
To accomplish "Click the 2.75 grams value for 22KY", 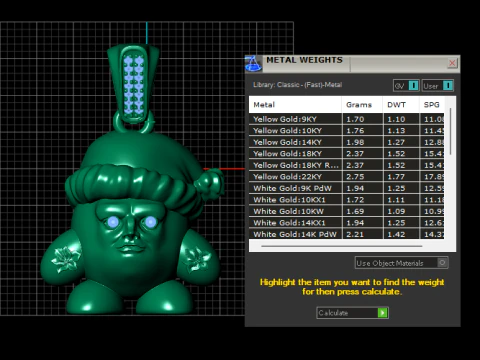I will coord(355,177).
